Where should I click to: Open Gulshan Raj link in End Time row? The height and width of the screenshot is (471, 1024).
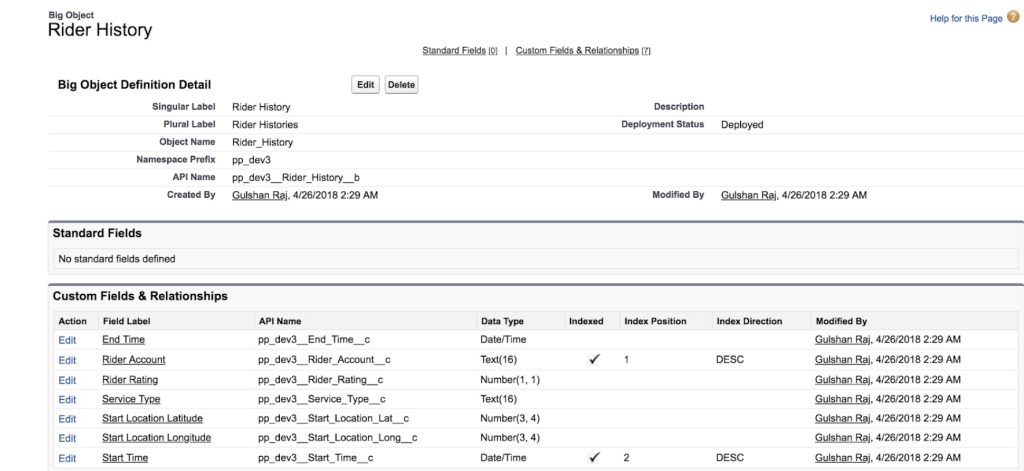[x=844, y=340]
